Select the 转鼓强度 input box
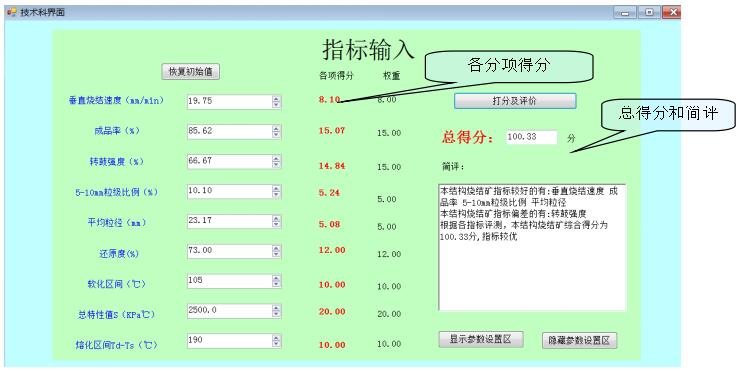 coord(229,161)
